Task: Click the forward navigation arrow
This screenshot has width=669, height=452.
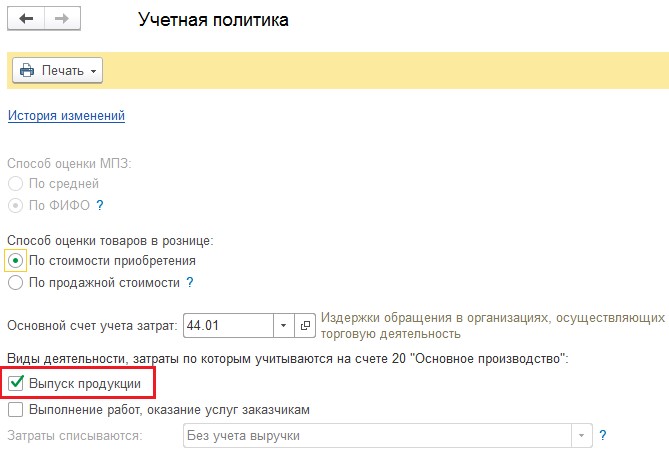Action: tap(61, 20)
